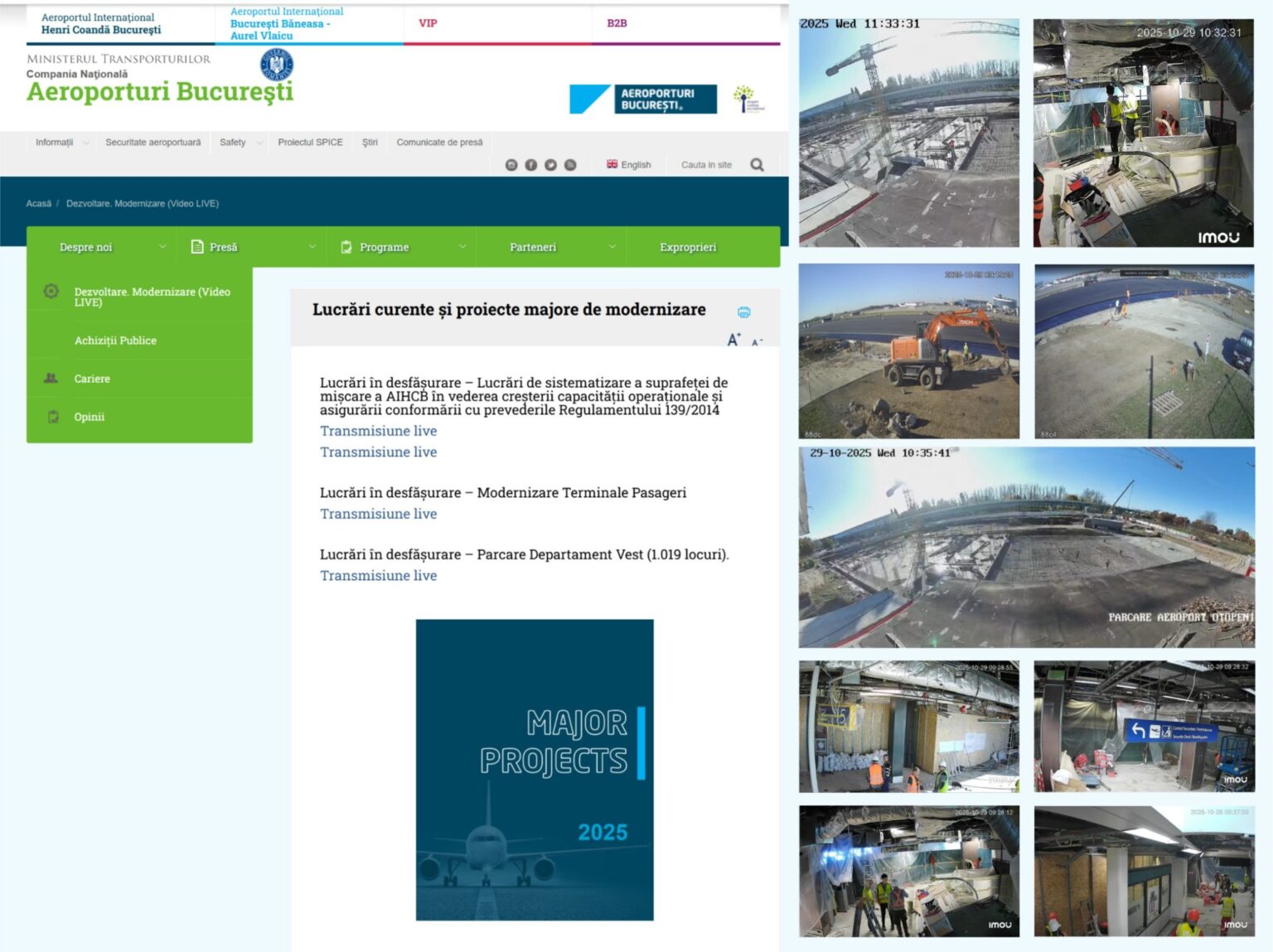Increase font size with the A+ control

(x=733, y=337)
